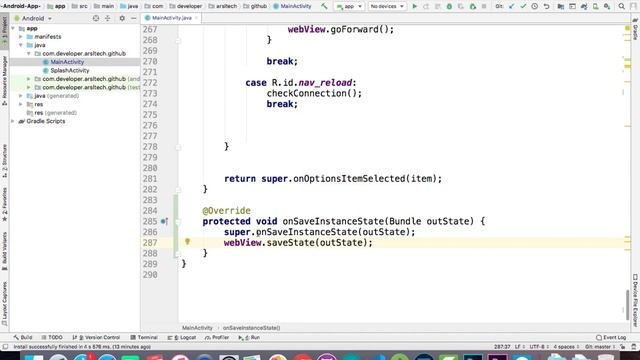Open Favorites side tab
The width and height of the screenshot is (640, 360).
4,205
